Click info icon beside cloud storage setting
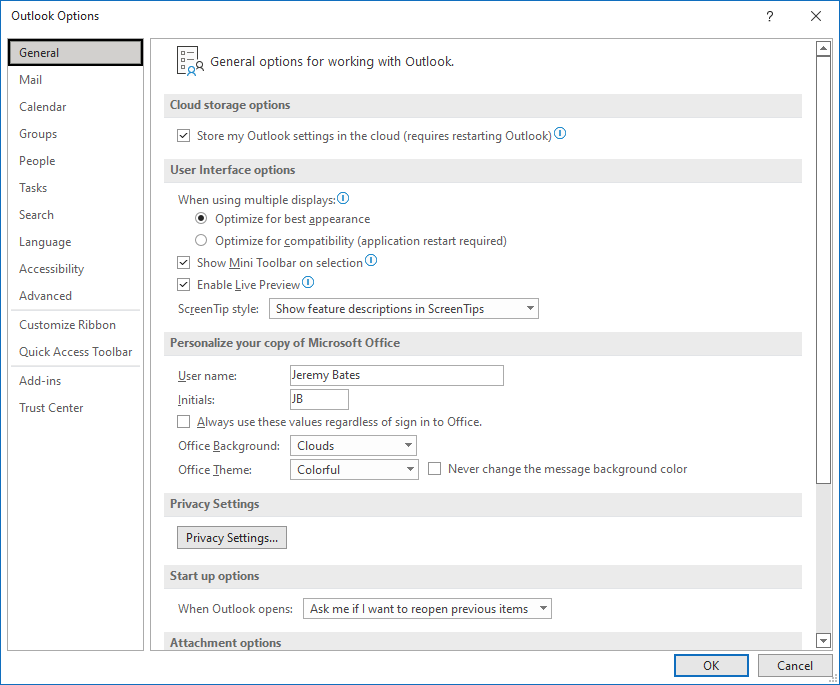Viewport: 840px width, 685px height. (x=560, y=133)
